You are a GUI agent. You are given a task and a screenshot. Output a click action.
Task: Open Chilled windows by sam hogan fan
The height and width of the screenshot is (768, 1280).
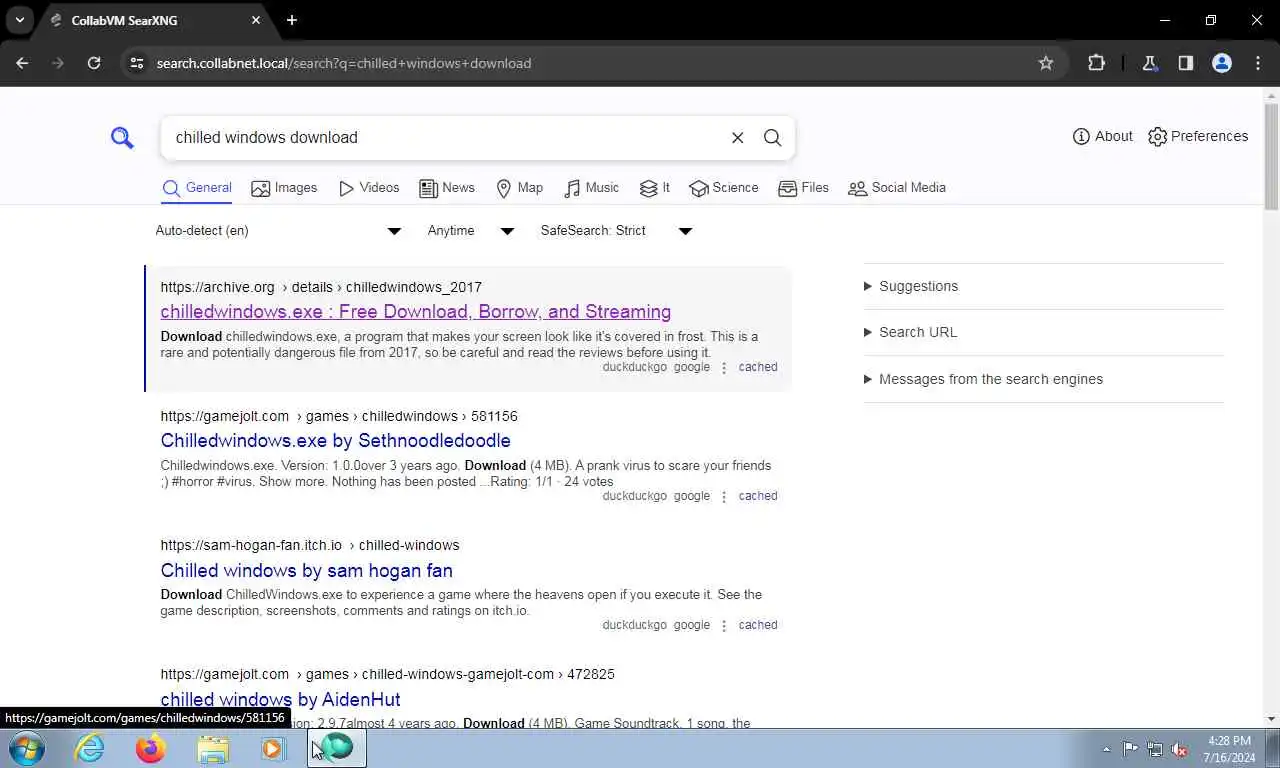click(307, 571)
